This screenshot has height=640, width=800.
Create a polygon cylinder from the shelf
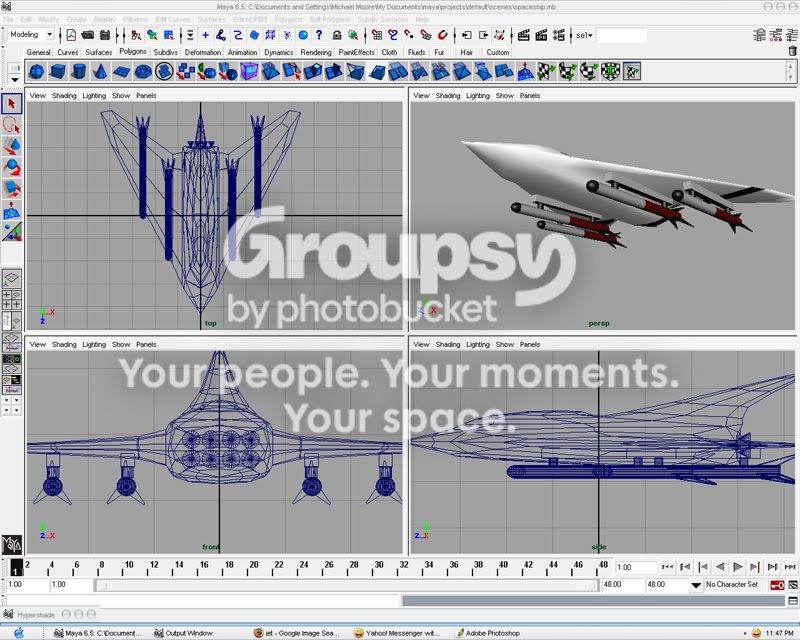tap(79, 71)
